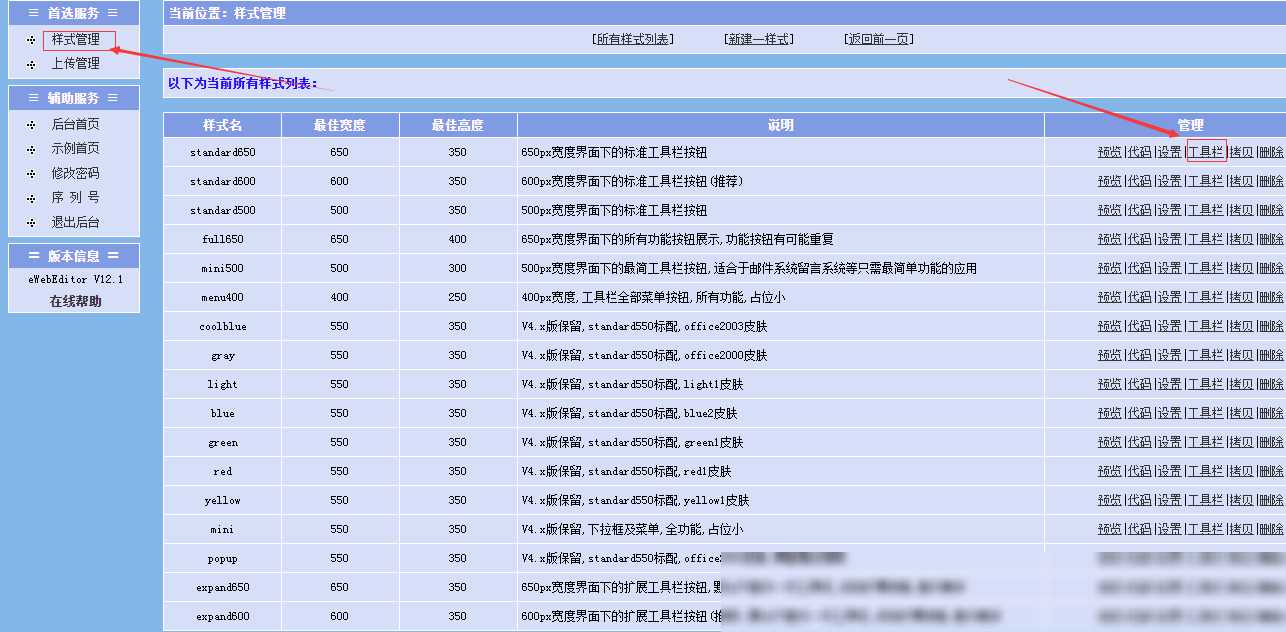Click the bullet icon beside 样式管理

point(31,40)
